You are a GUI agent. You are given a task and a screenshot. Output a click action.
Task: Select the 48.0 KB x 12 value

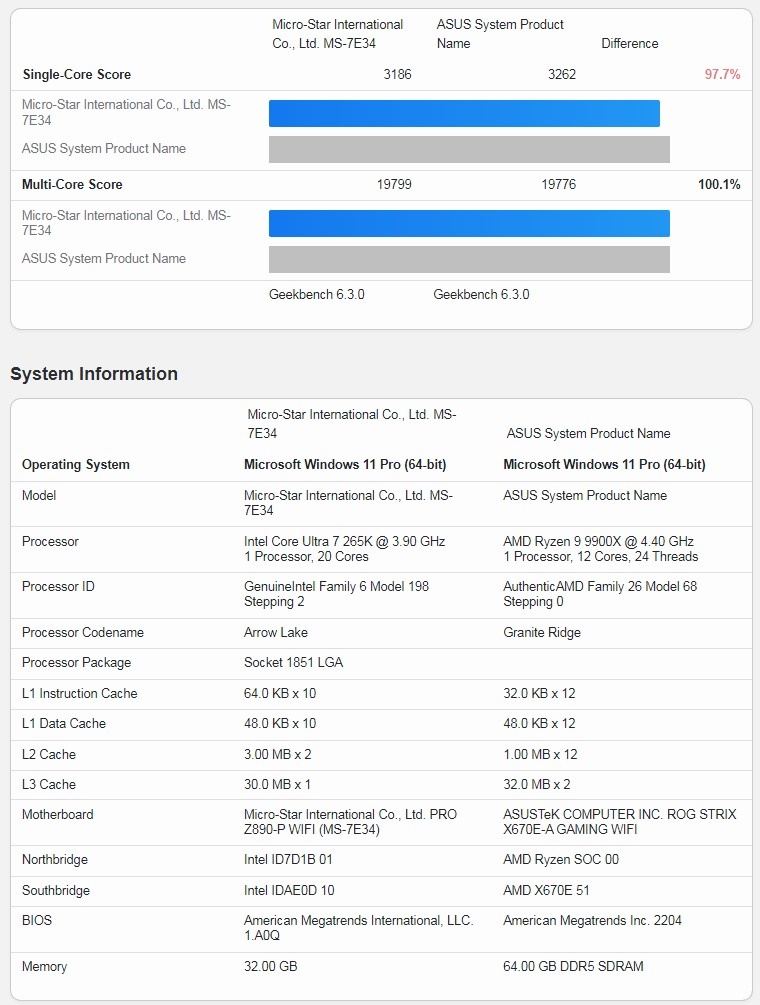540,724
